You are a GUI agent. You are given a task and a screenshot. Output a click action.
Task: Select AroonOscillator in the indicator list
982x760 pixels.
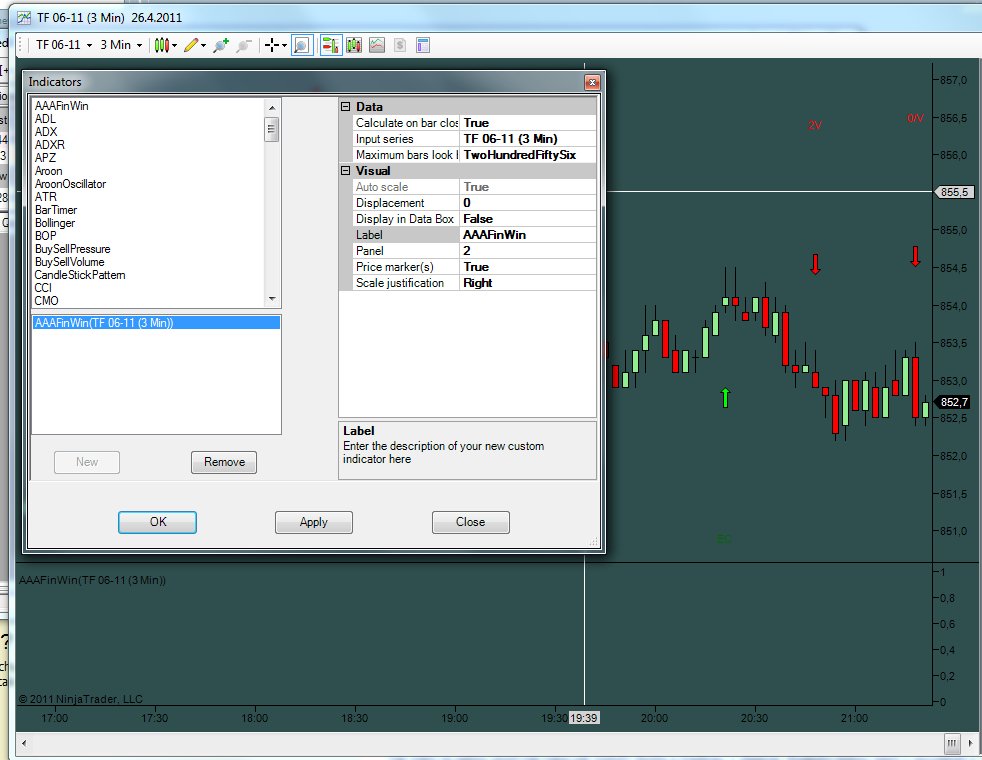(x=70, y=184)
